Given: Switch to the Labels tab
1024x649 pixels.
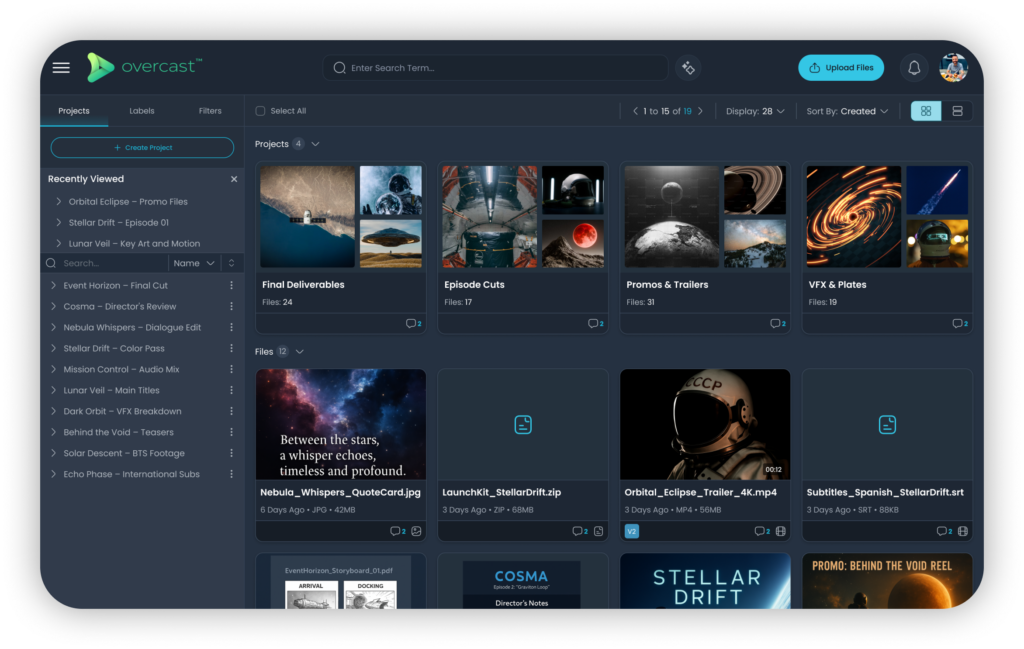Looking at the screenshot, I should pyautogui.click(x=142, y=111).
